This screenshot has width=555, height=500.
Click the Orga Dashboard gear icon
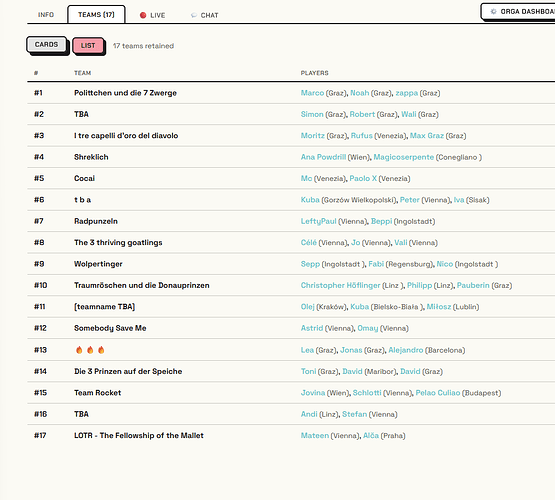coord(493,12)
